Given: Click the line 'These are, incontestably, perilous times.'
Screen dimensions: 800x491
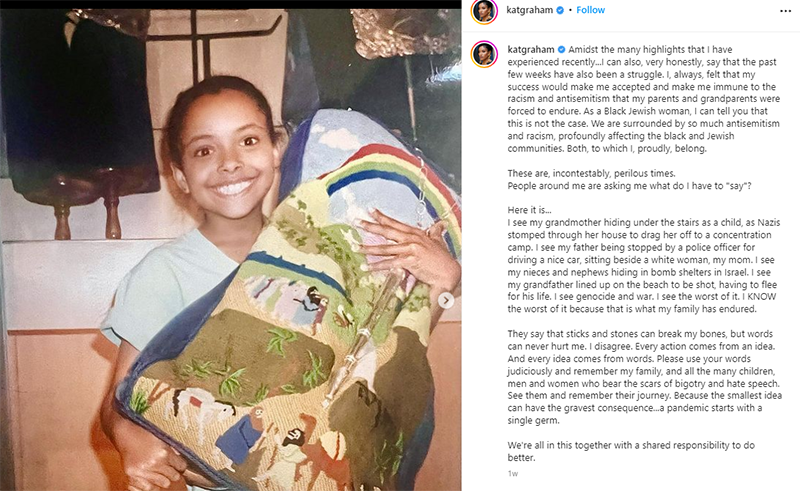Looking at the screenshot, I should (x=591, y=173).
